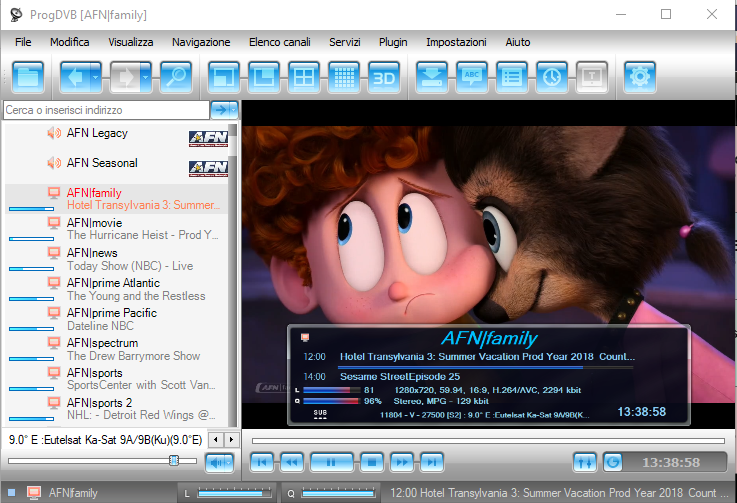Open the Plugin menu
The width and height of the screenshot is (737, 503).
pyautogui.click(x=393, y=42)
